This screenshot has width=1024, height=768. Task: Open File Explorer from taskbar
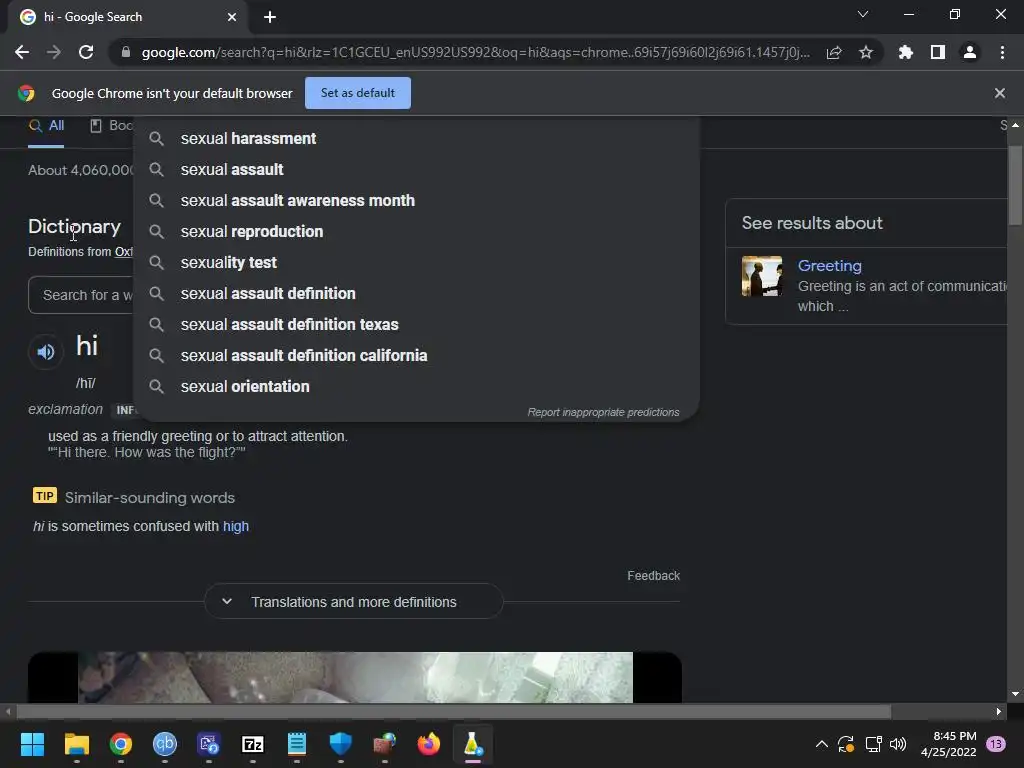pyautogui.click(x=76, y=744)
